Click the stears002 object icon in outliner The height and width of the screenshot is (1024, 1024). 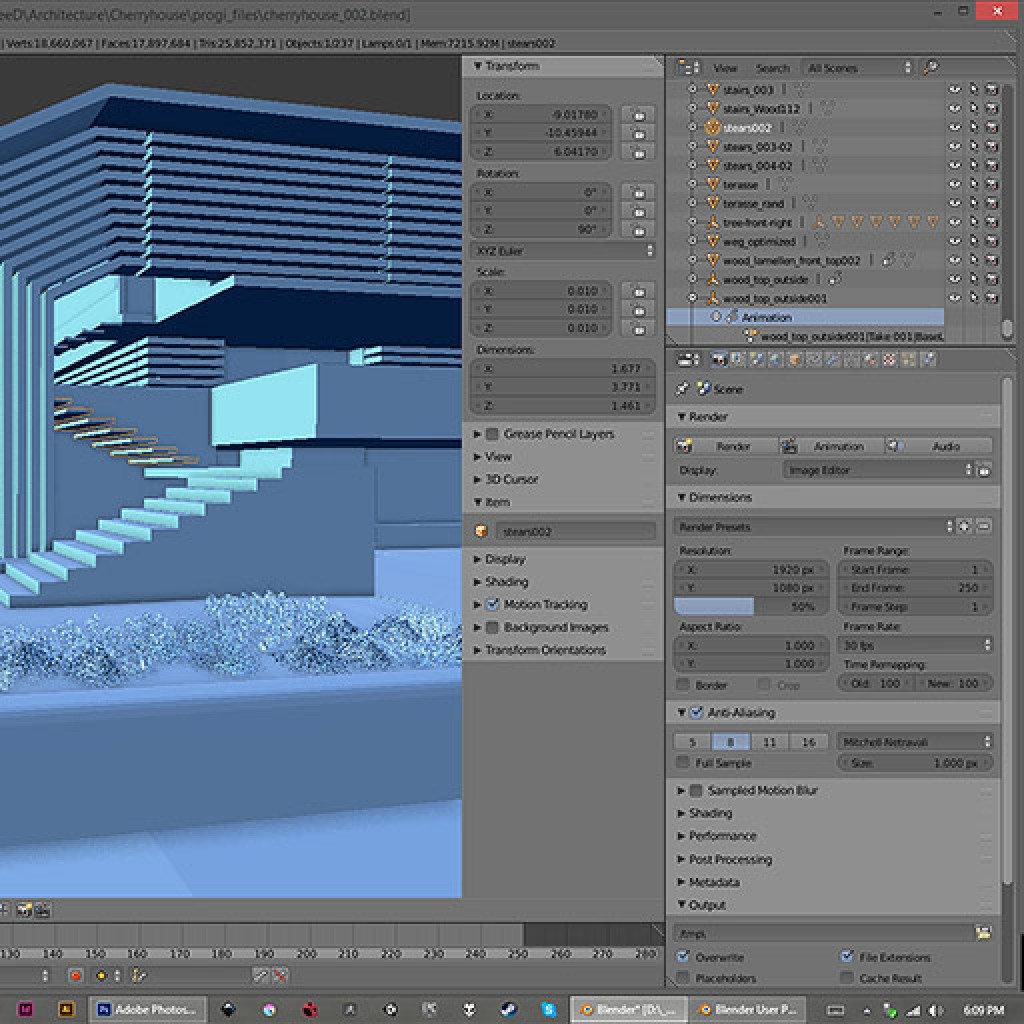pos(713,128)
